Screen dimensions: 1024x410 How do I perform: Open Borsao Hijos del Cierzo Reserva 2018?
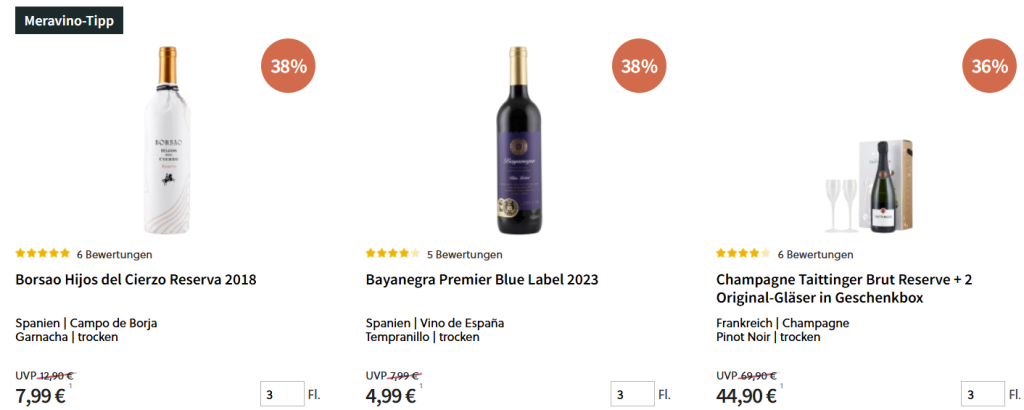tap(136, 280)
